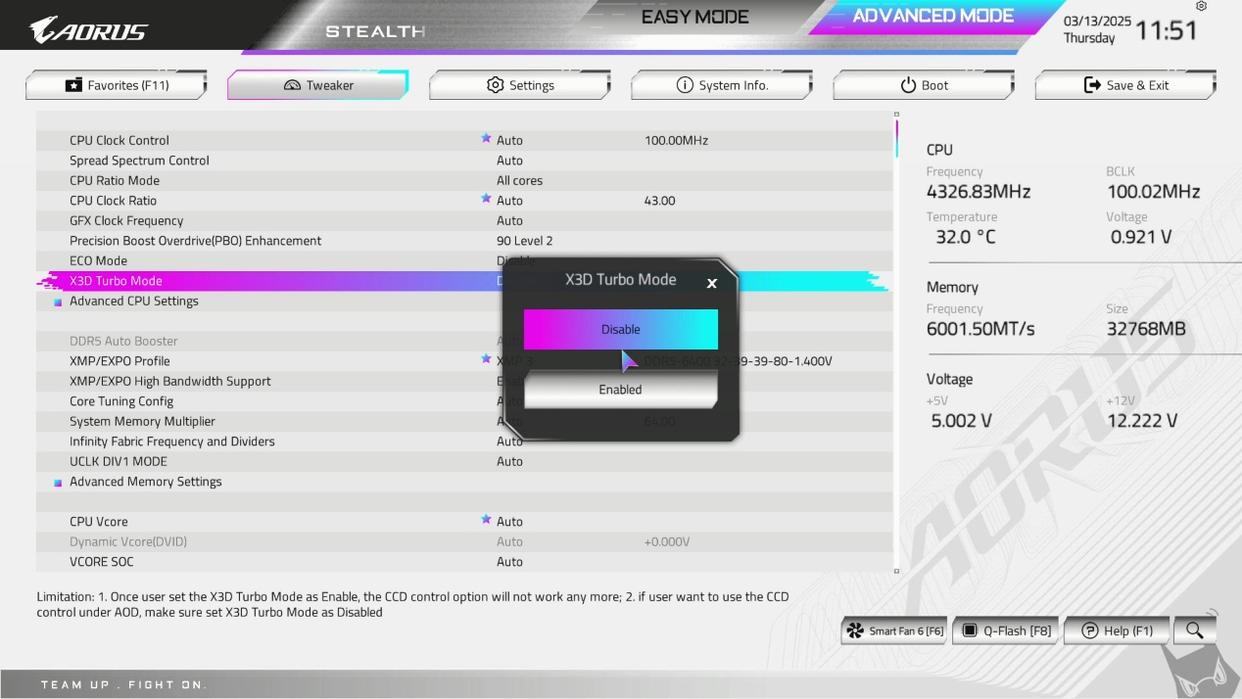Click the Dynamic Vcore +0.000V value

click(x=667, y=542)
